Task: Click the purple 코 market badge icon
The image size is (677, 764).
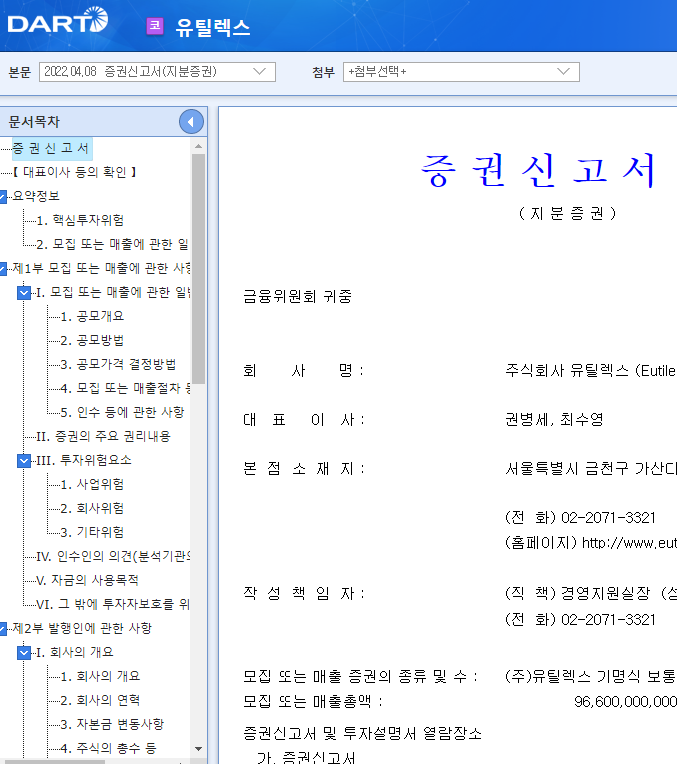Action: (155, 26)
